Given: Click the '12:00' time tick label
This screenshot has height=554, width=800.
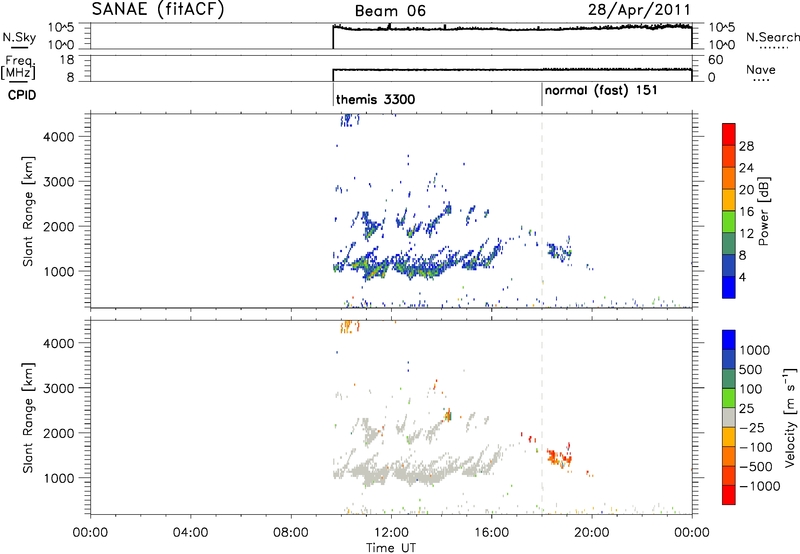Looking at the screenshot, I should (391, 533).
